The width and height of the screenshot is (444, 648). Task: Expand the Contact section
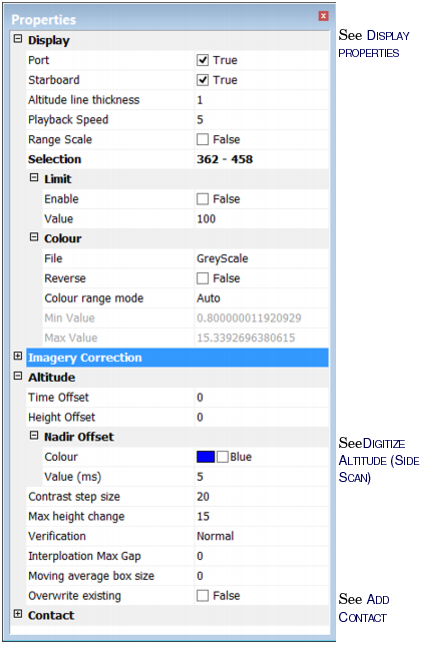tap(18, 615)
